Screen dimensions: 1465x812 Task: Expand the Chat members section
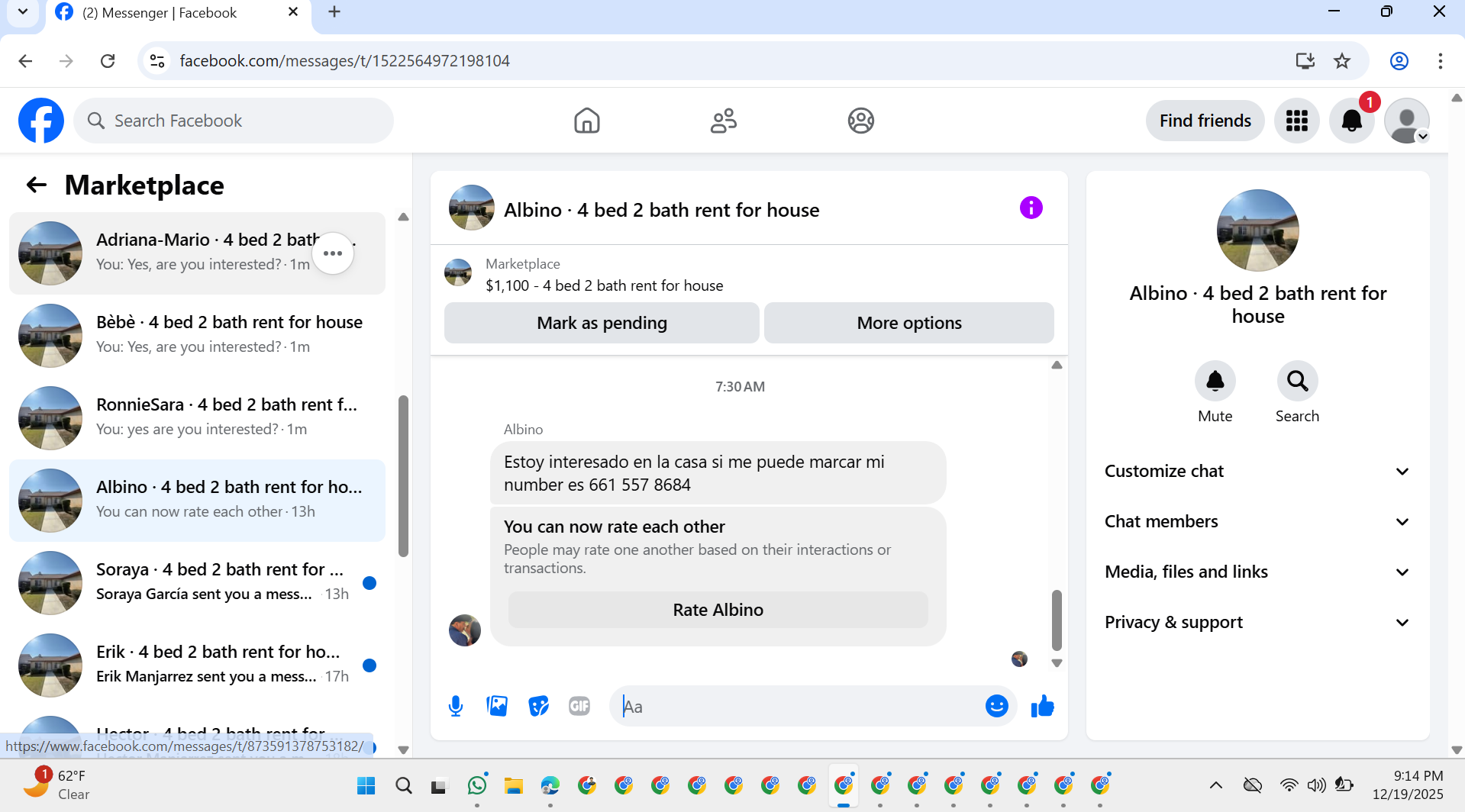pos(1257,521)
